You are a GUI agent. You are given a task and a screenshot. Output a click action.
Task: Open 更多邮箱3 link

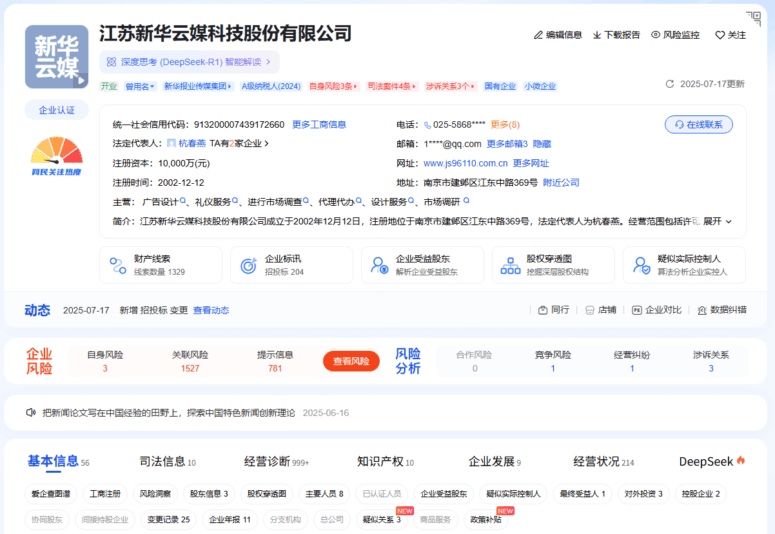[507, 144]
